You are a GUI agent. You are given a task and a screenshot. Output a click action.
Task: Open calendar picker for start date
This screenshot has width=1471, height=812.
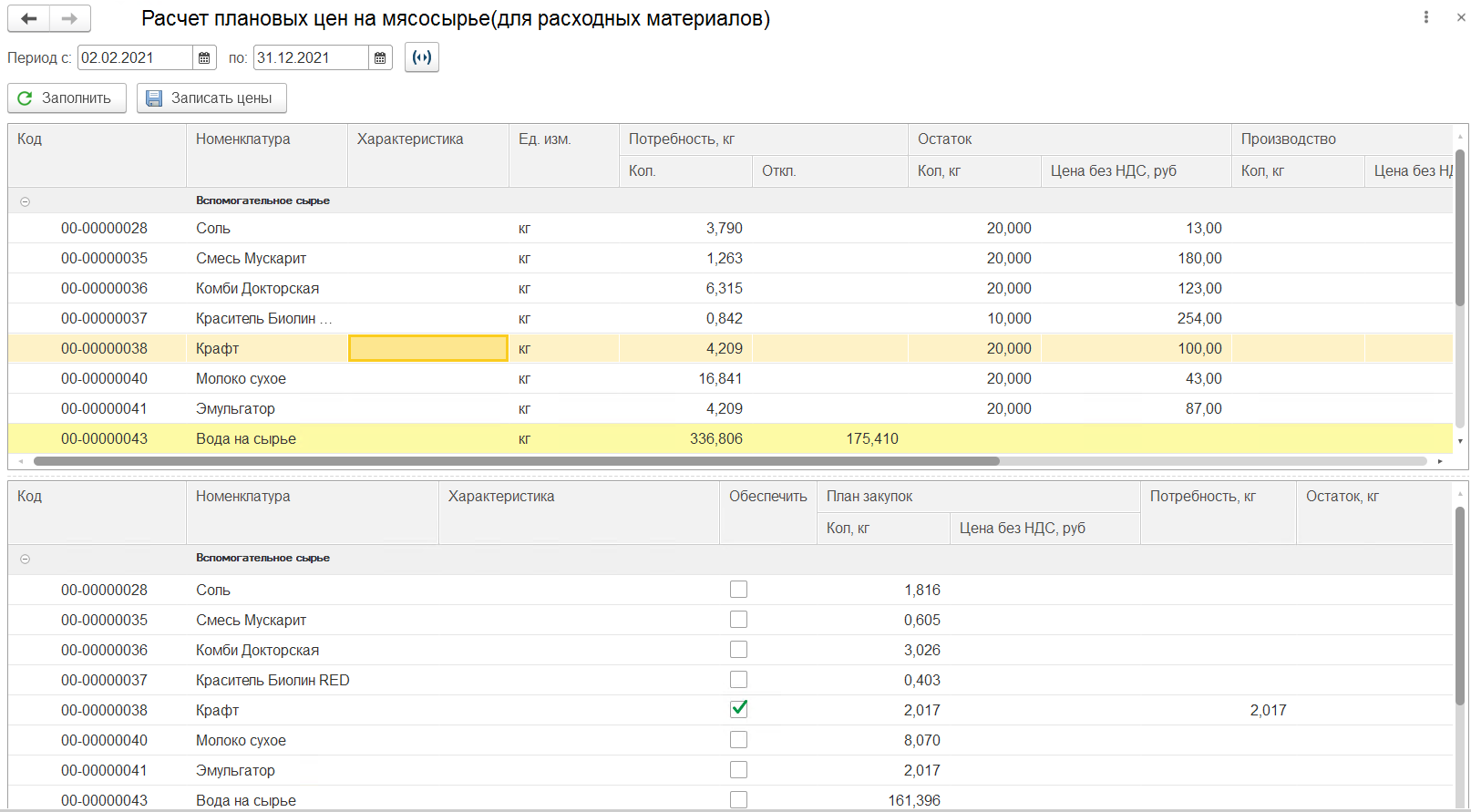[x=204, y=57]
